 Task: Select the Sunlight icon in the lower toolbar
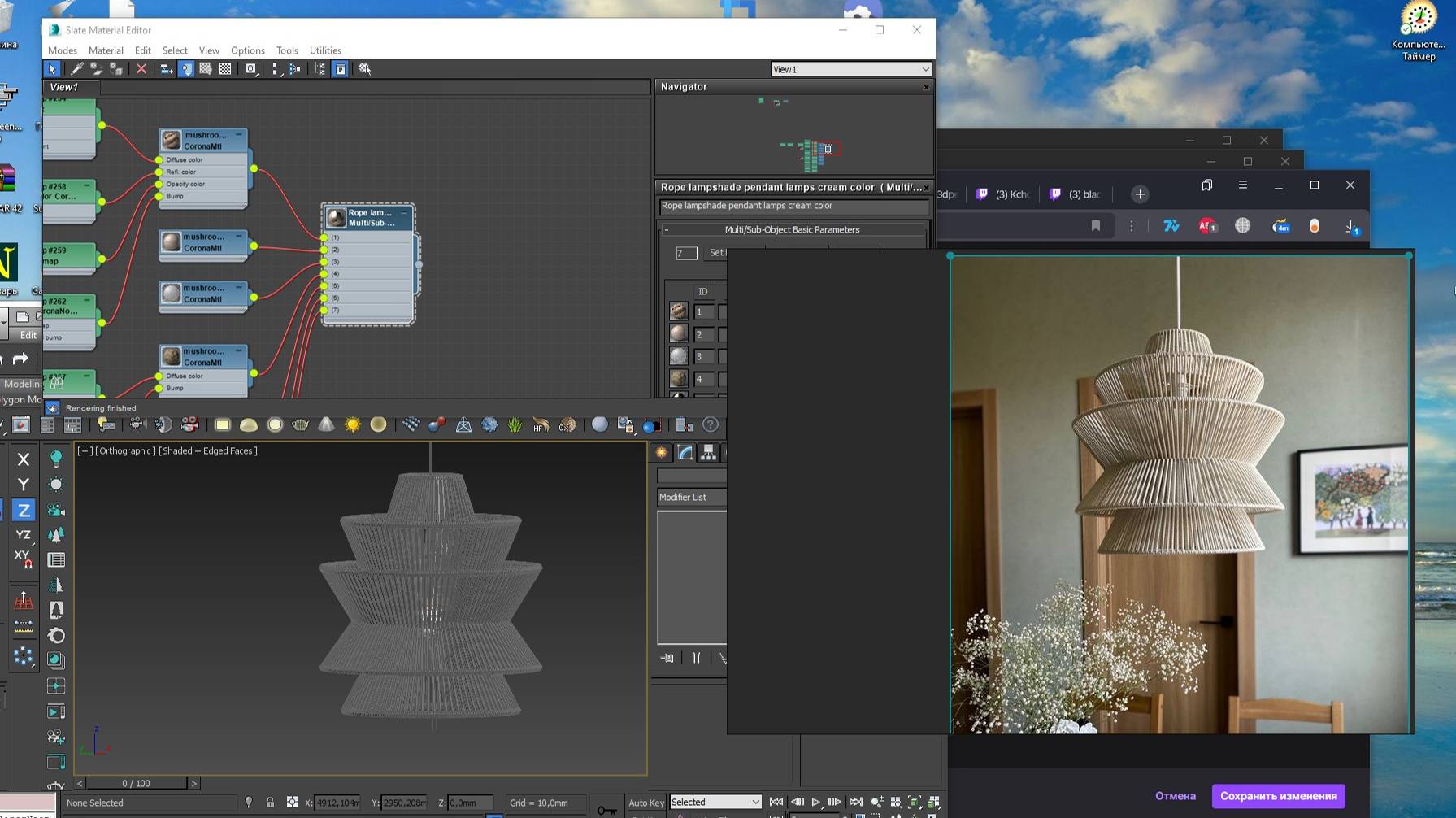pos(352,424)
